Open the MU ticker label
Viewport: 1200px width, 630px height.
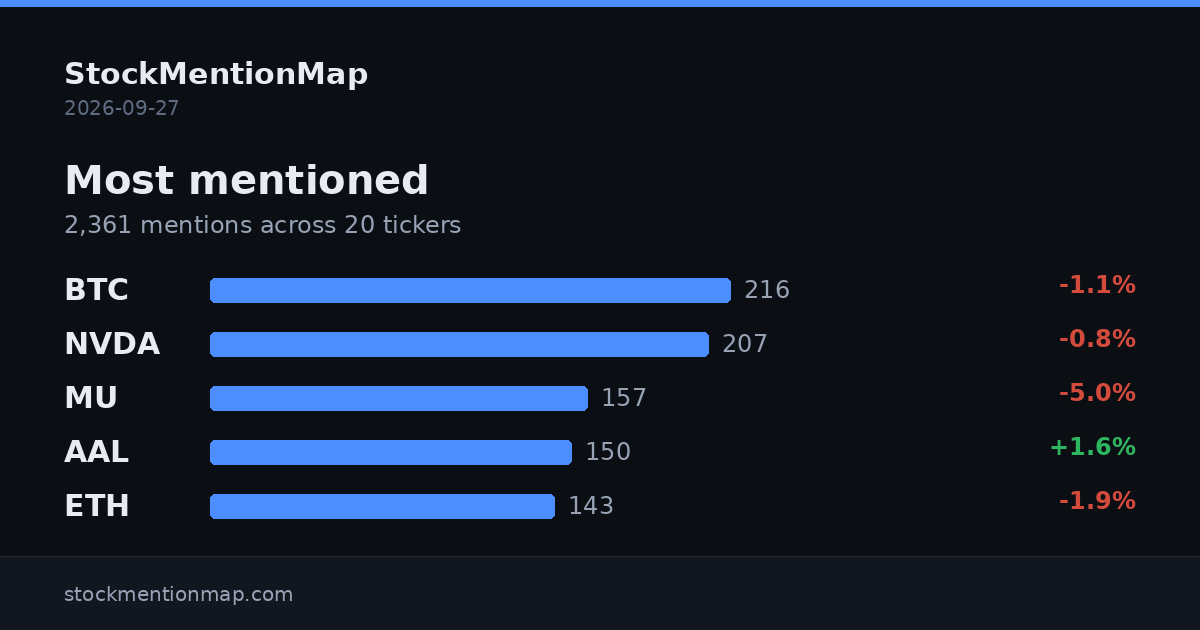click(x=91, y=398)
